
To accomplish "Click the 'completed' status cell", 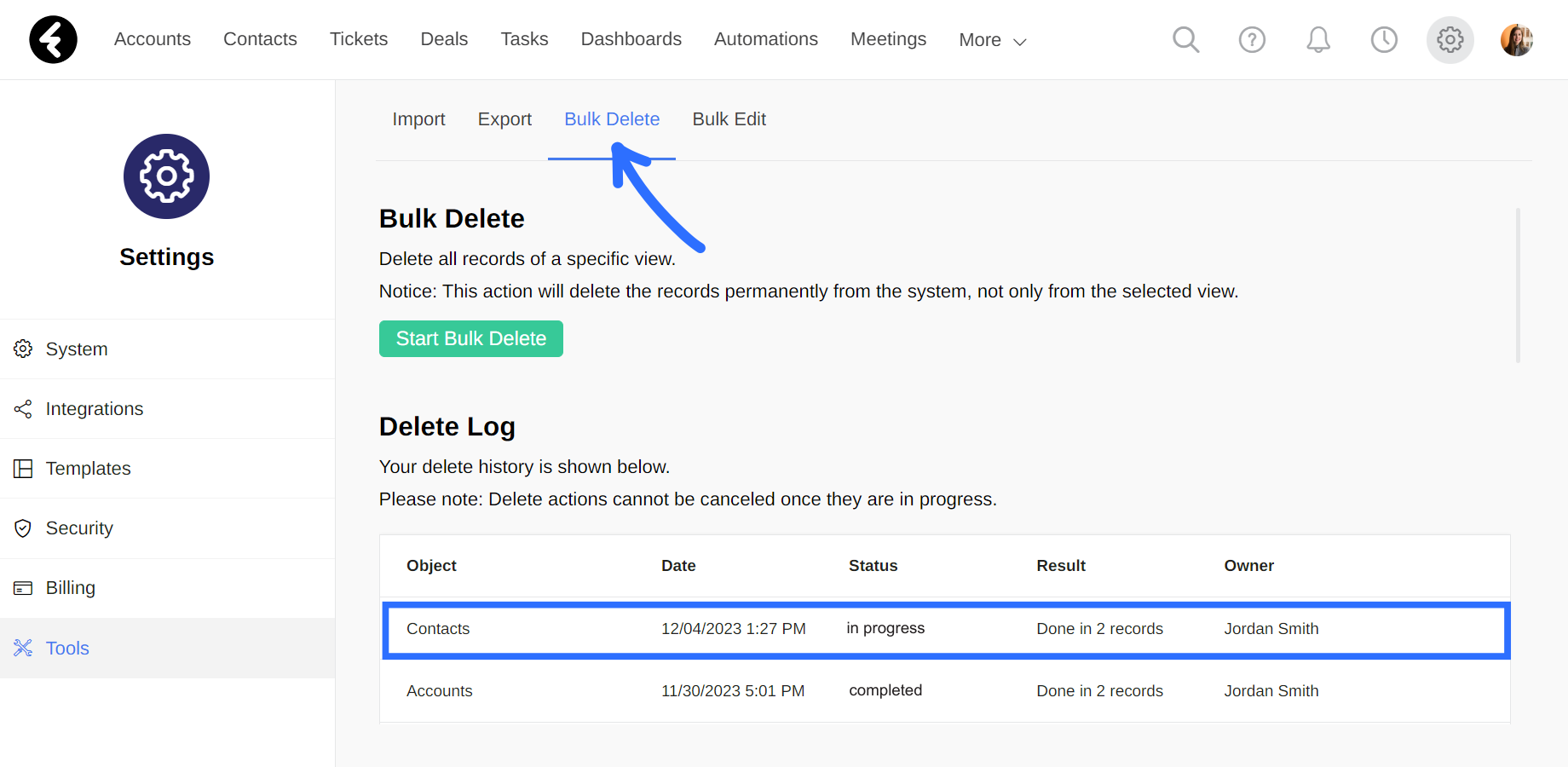I will 885,690.
